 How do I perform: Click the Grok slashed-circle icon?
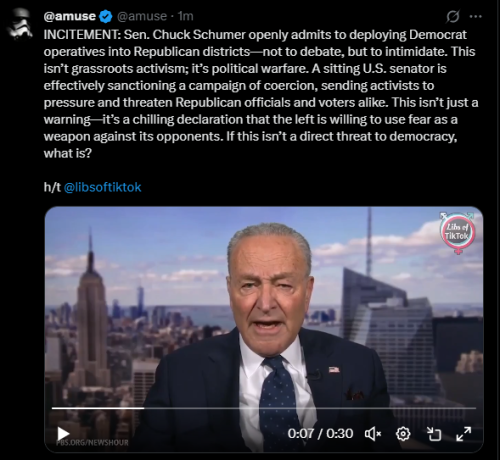click(453, 16)
